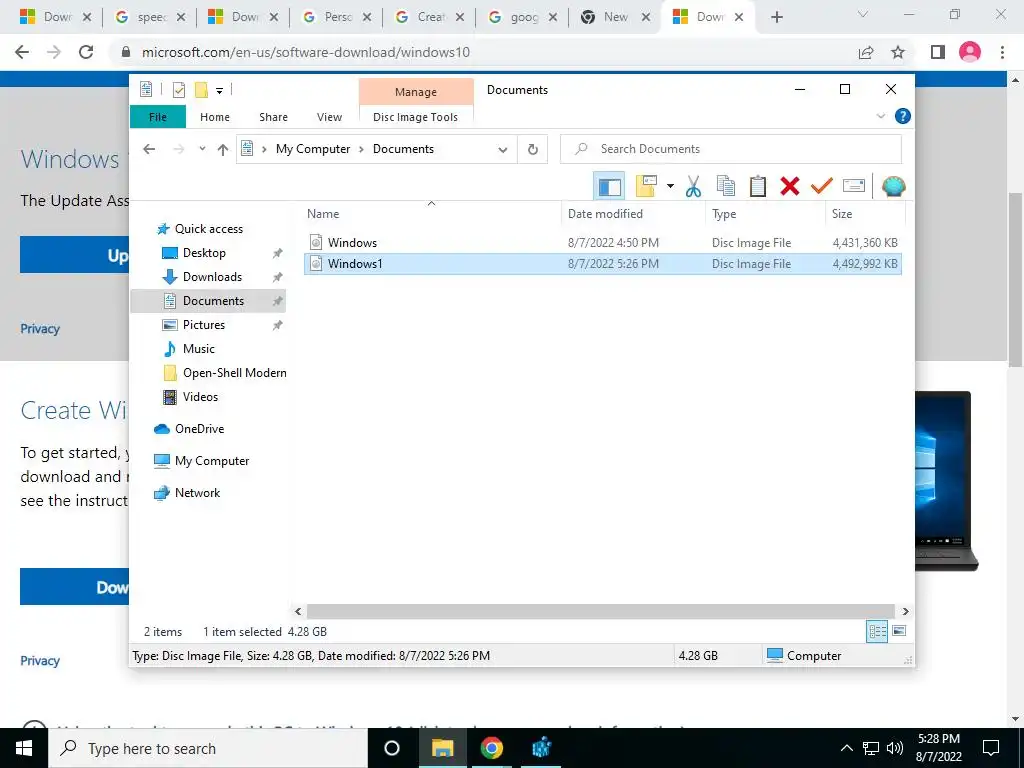The width and height of the screenshot is (1024, 768).
Task: Select the Windows1 disc image file
Action: coord(603,264)
